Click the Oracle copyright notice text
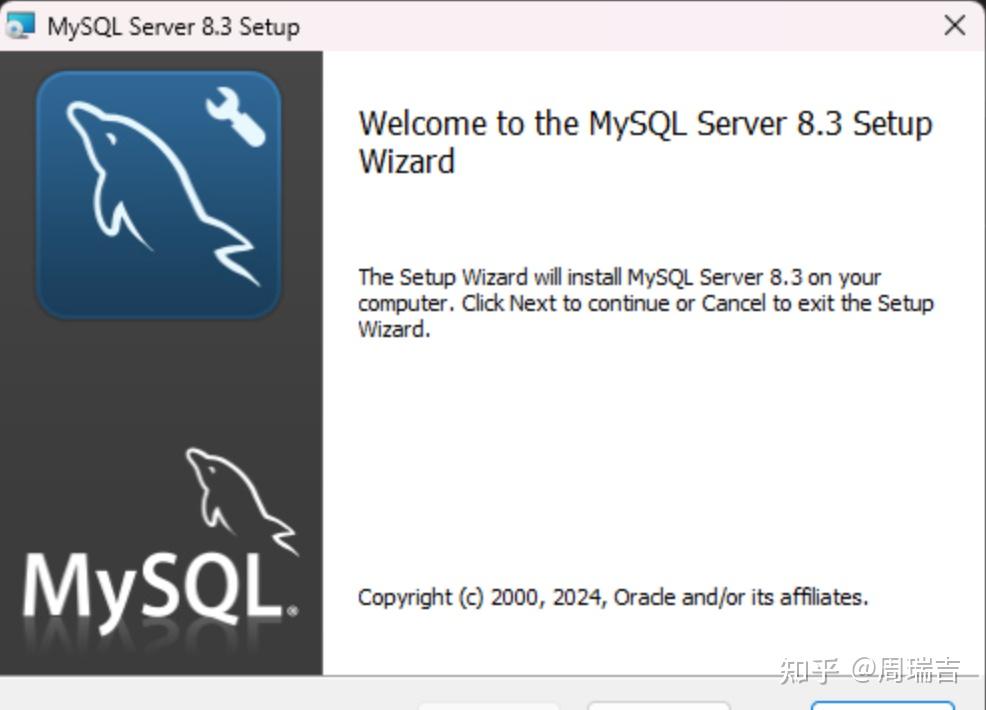Screen dimensions: 986x710 pos(612,596)
